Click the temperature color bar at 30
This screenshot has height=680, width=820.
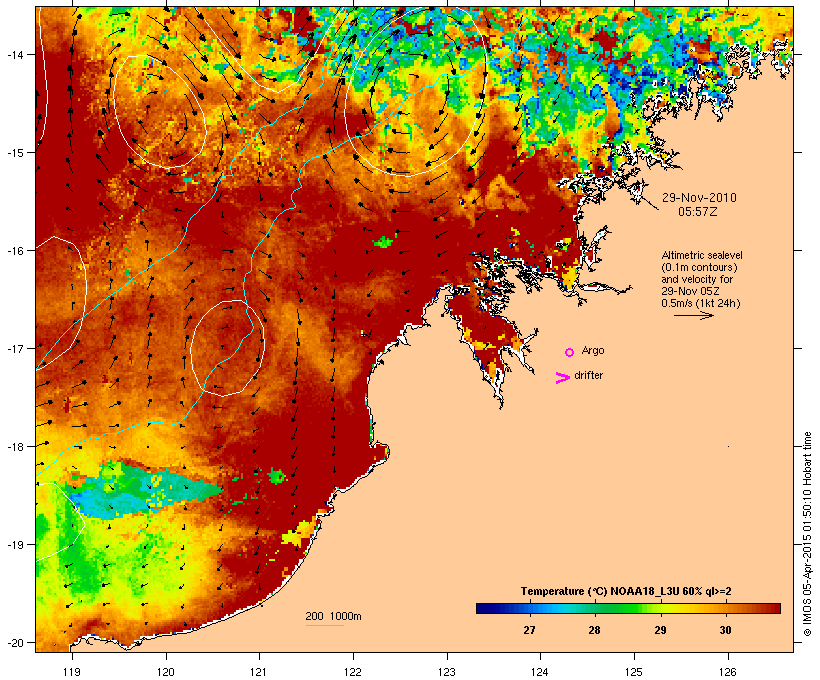[725, 608]
